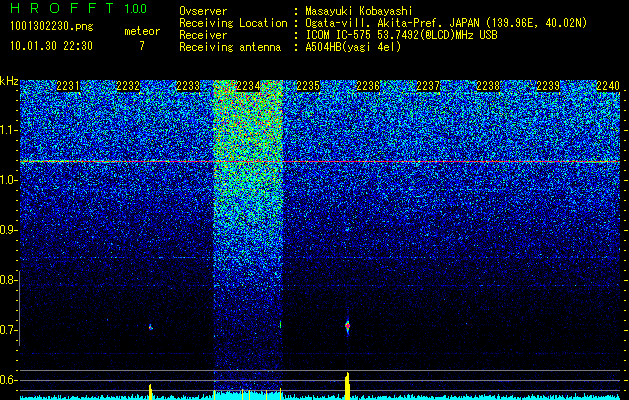
Task: Select the Ogata-vill. Akita-Pref. JAPAN location text
Action: [446, 23]
